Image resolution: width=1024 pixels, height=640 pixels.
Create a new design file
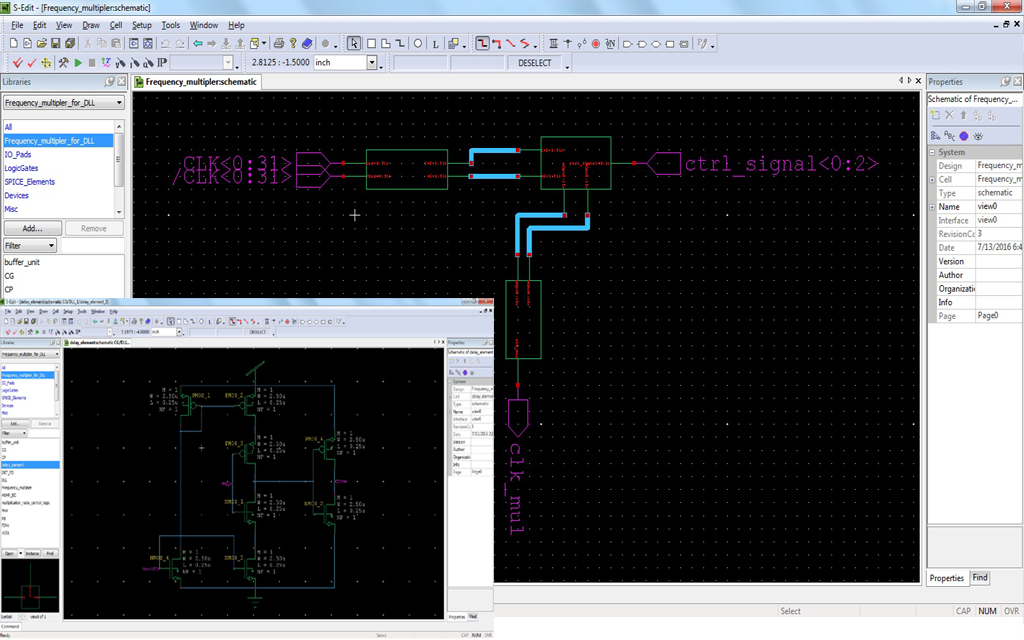click(x=13, y=44)
